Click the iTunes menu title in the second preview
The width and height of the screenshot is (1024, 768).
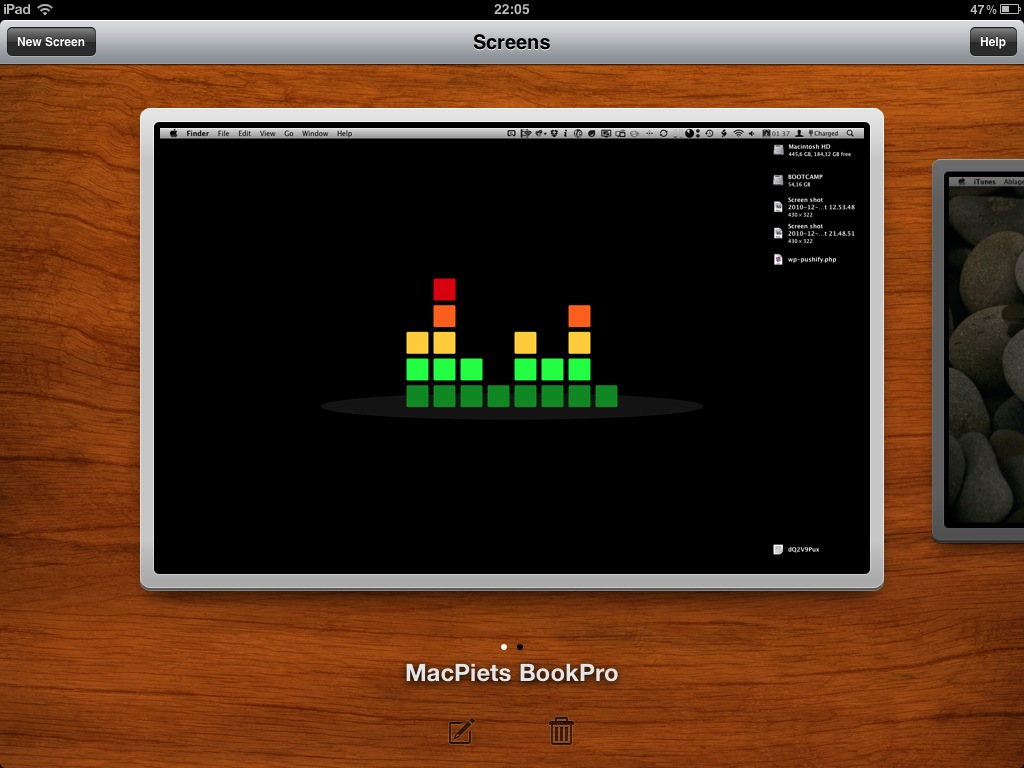[x=984, y=182]
